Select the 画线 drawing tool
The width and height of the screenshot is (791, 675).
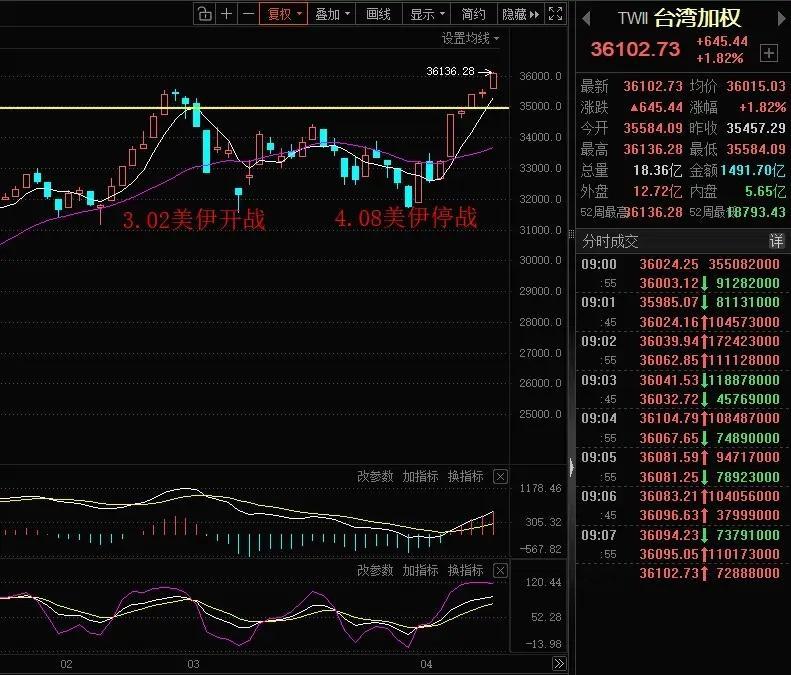(x=378, y=14)
